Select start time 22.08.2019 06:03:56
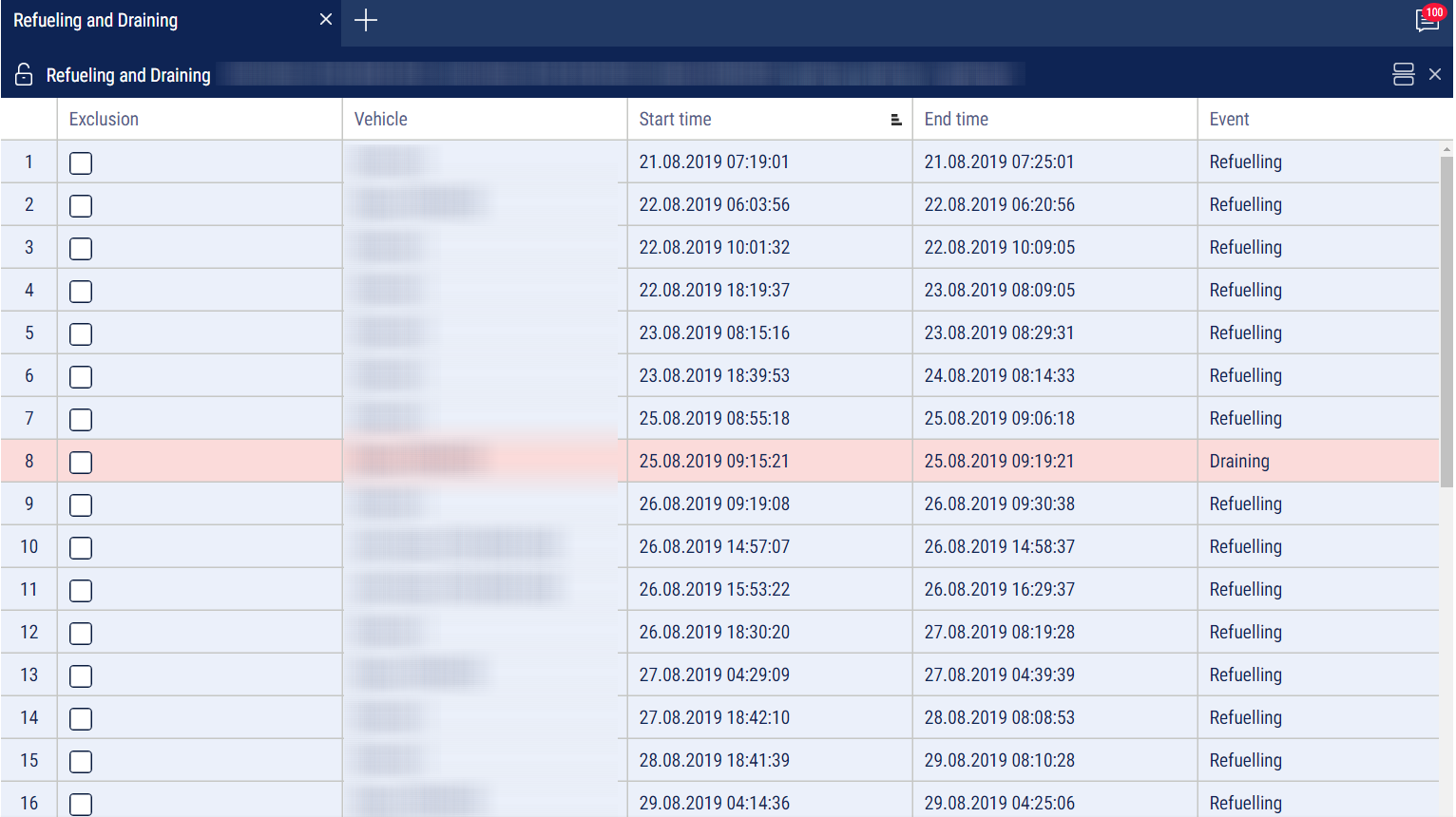 (714, 204)
